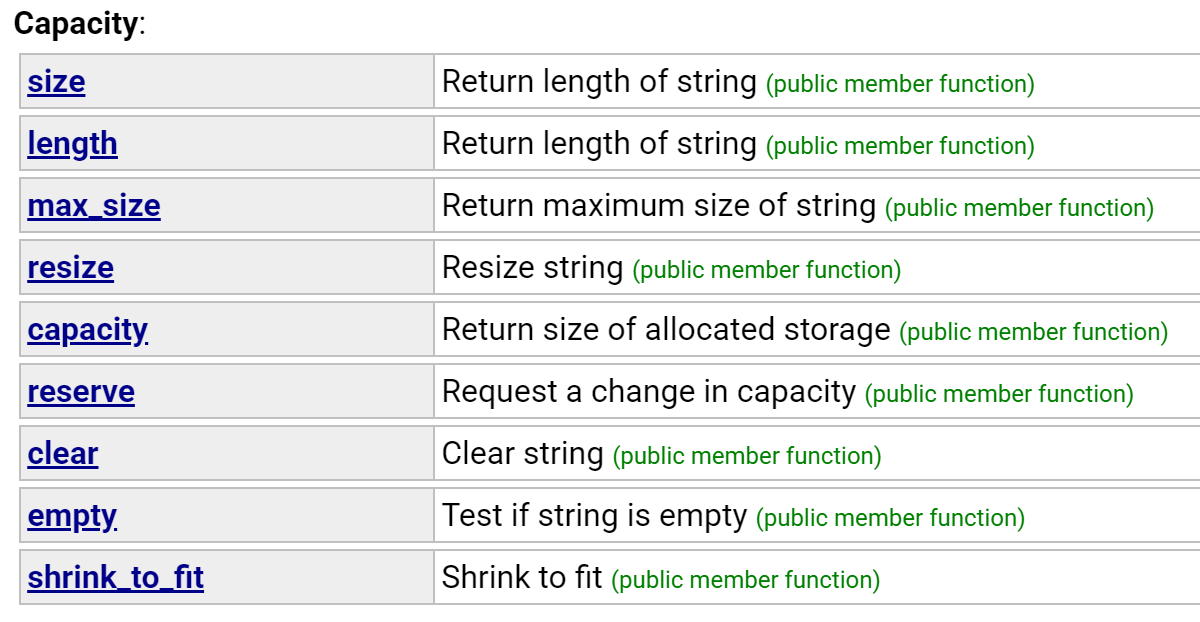The height and width of the screenshot is (622, 1200).
Task: Open the size function link
Action: click(x=56, y=82)
